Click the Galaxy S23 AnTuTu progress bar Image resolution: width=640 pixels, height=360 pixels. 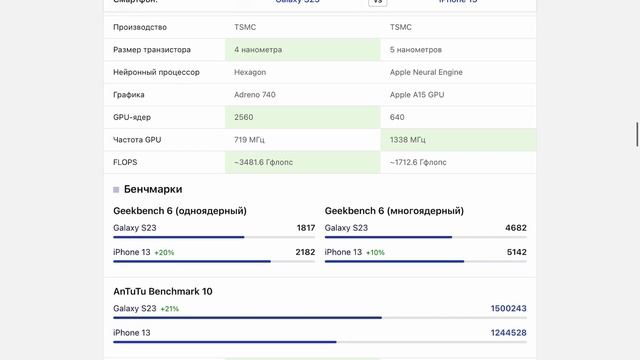point(320,318)
